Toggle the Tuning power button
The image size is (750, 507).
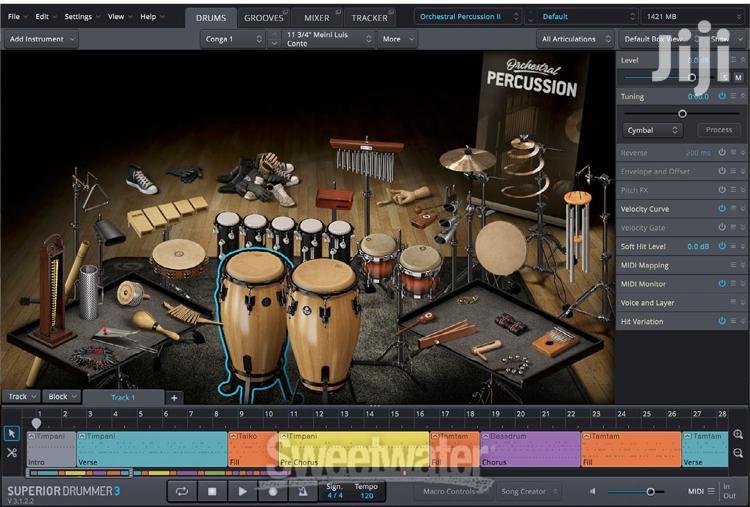point(722,96)
